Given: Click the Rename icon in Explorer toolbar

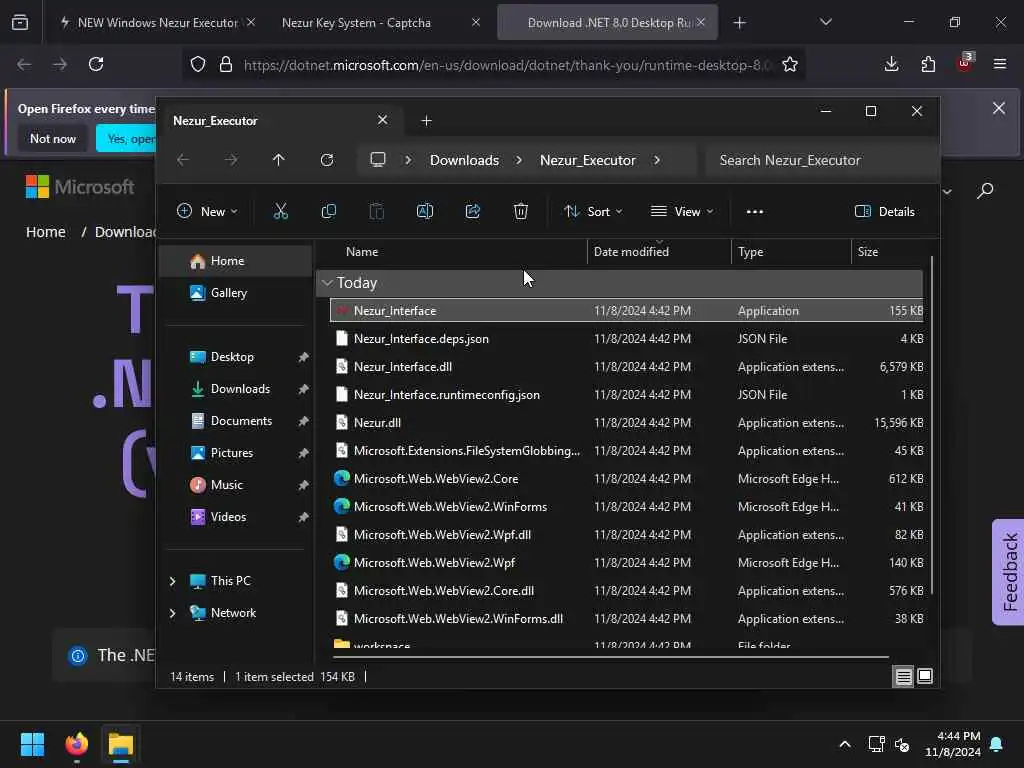Looking at the screenshot, I should (x=424, y=211).
